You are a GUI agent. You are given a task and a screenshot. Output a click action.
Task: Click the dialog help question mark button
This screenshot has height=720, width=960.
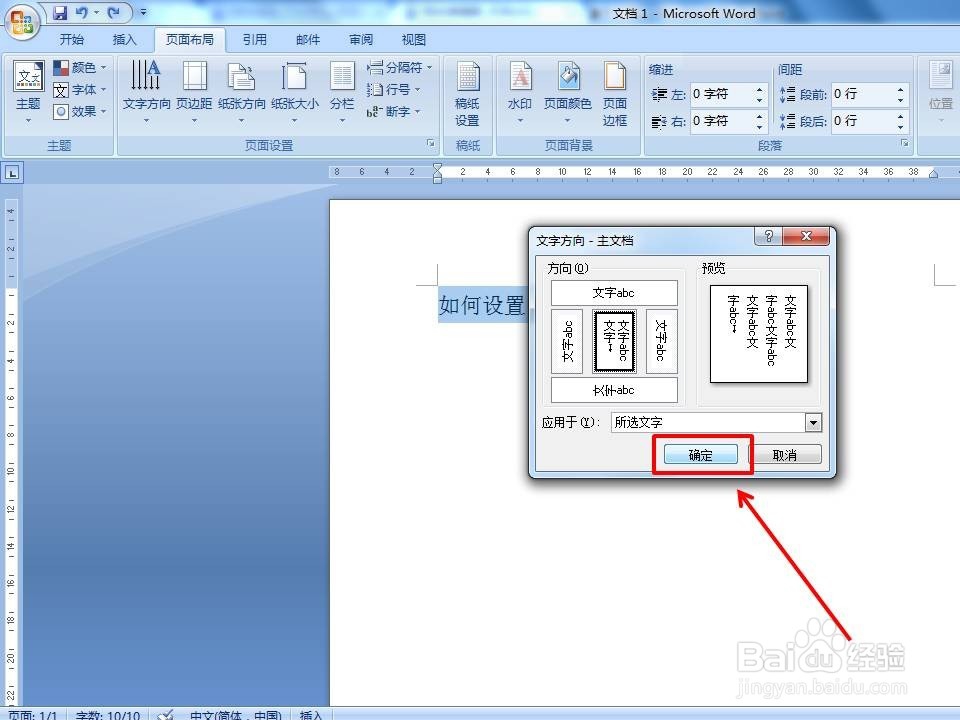tap(769, 236)
